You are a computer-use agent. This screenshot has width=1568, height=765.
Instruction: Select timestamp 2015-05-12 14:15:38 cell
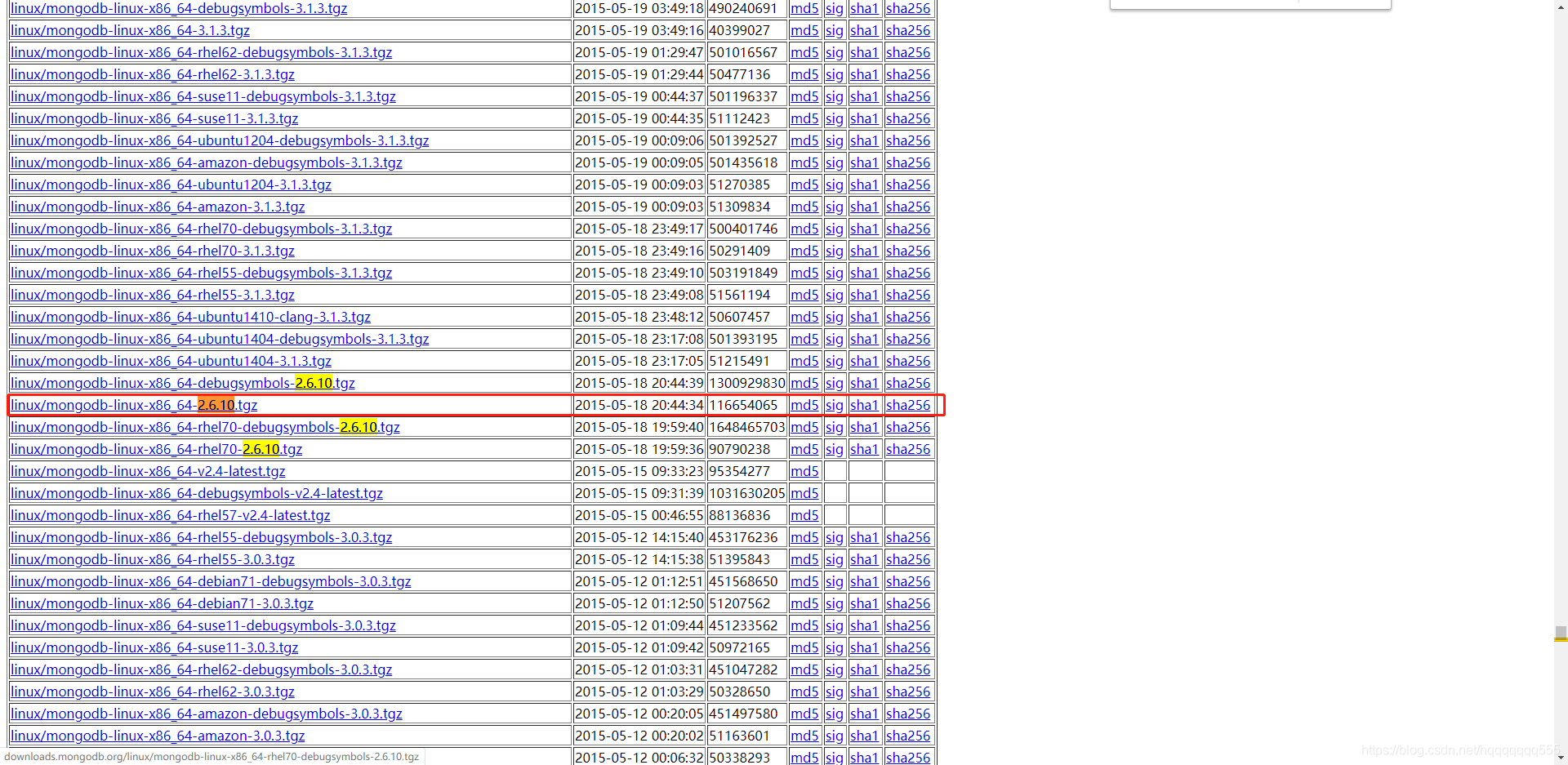pos(639,559)
